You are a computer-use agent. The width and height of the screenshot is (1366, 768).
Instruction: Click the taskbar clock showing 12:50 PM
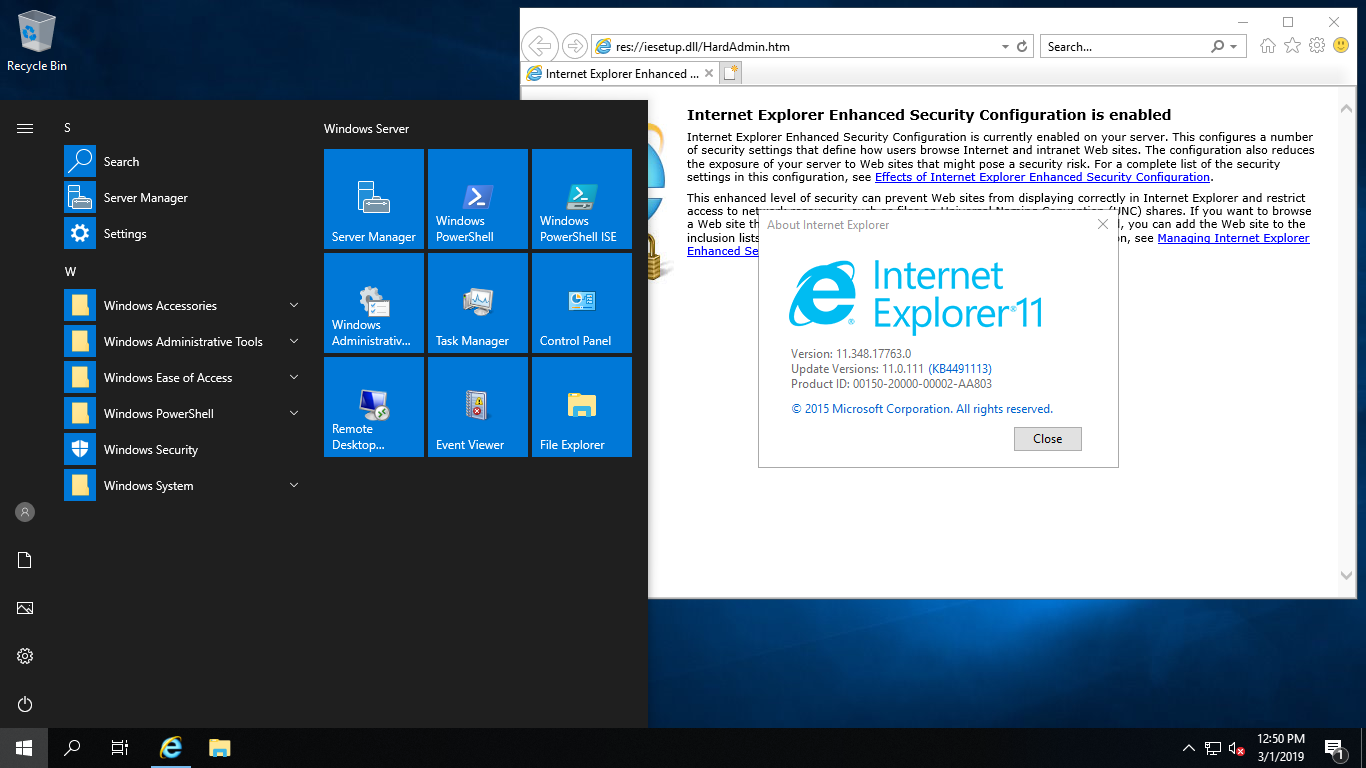click(x=1280, y=748)
